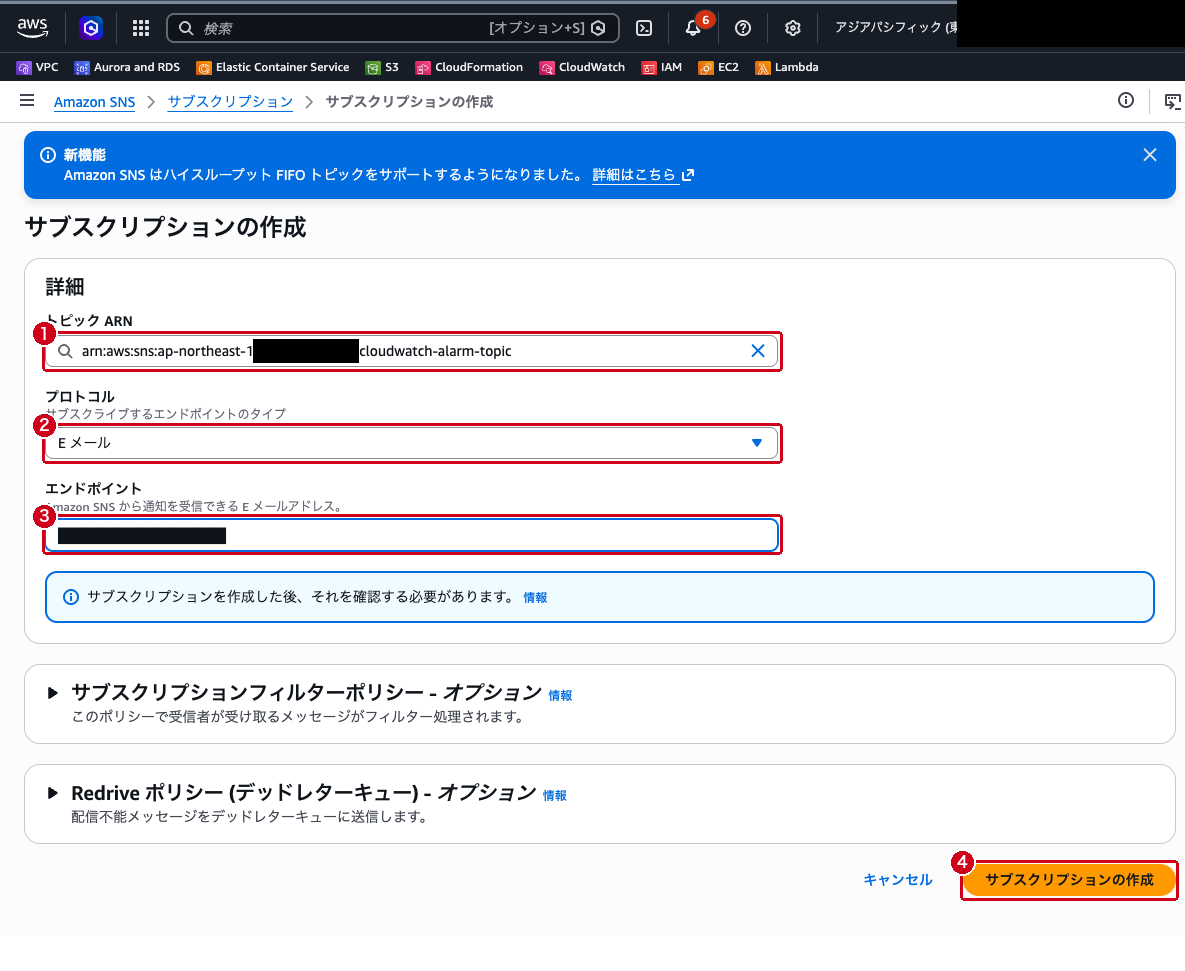Screen dimensions: 1185x971
Task: Open the AWS home logo
Action: [32, 28]
